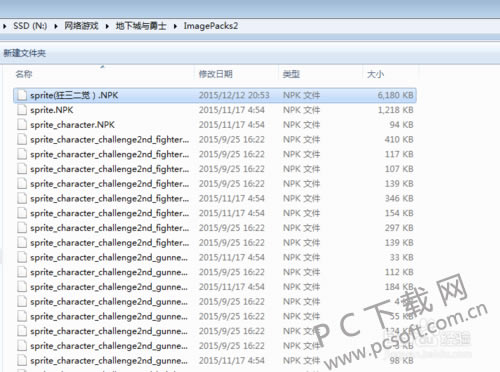Select the icon of the 154 KB fighter file
500x372 pixels.
coord(22,213)
